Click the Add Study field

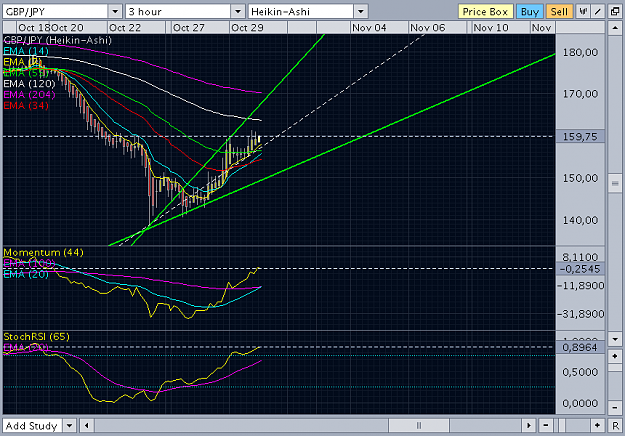33,426
